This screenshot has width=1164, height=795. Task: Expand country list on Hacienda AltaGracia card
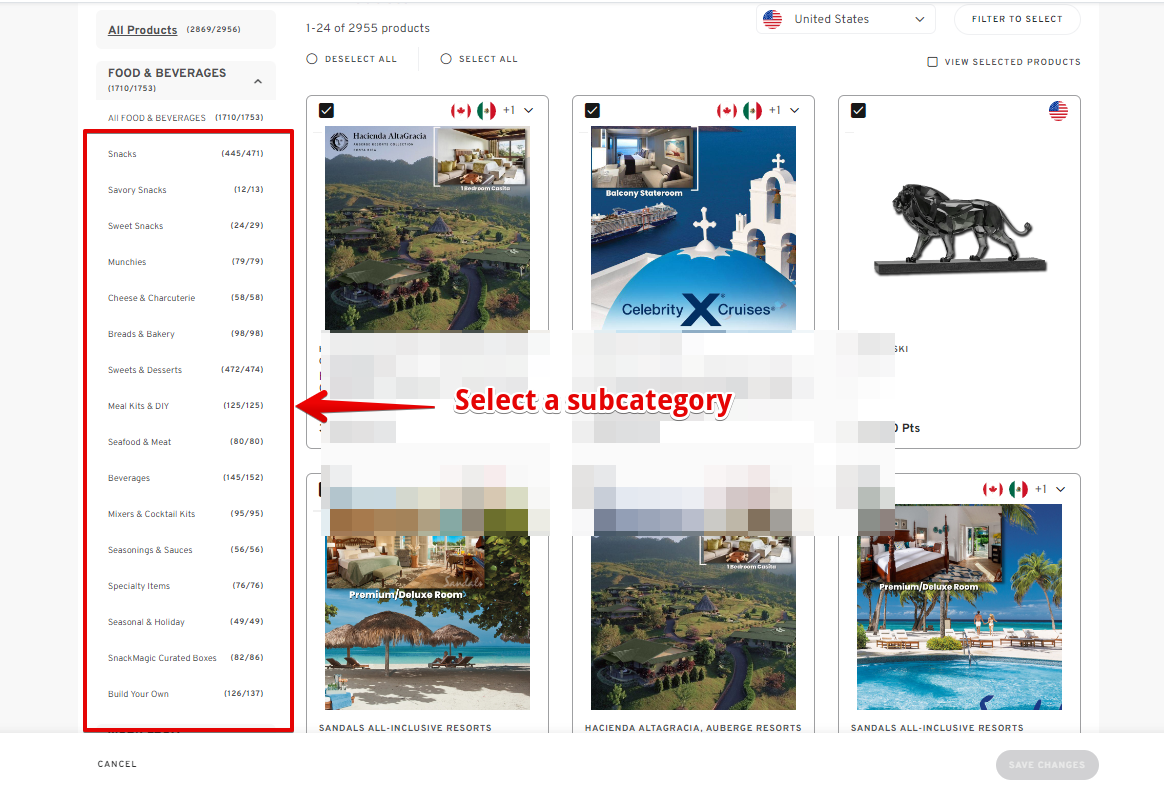pyautogui.click(x=529, y=111)
